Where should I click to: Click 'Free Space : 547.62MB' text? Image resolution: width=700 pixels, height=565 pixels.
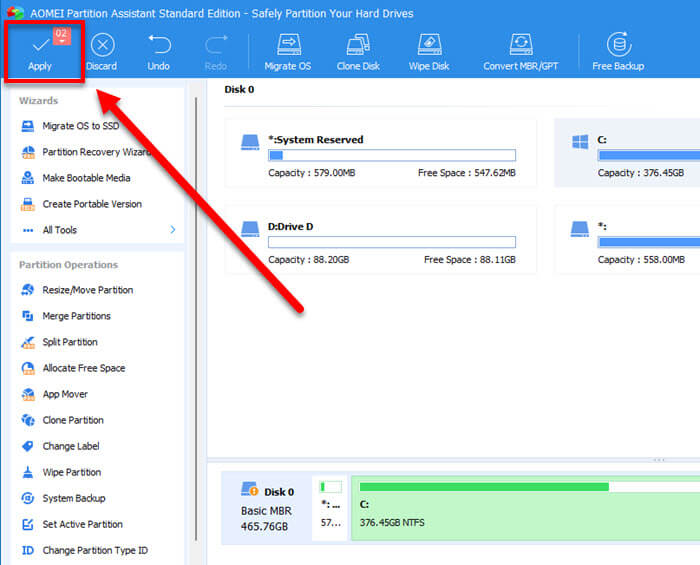point(467,173)
